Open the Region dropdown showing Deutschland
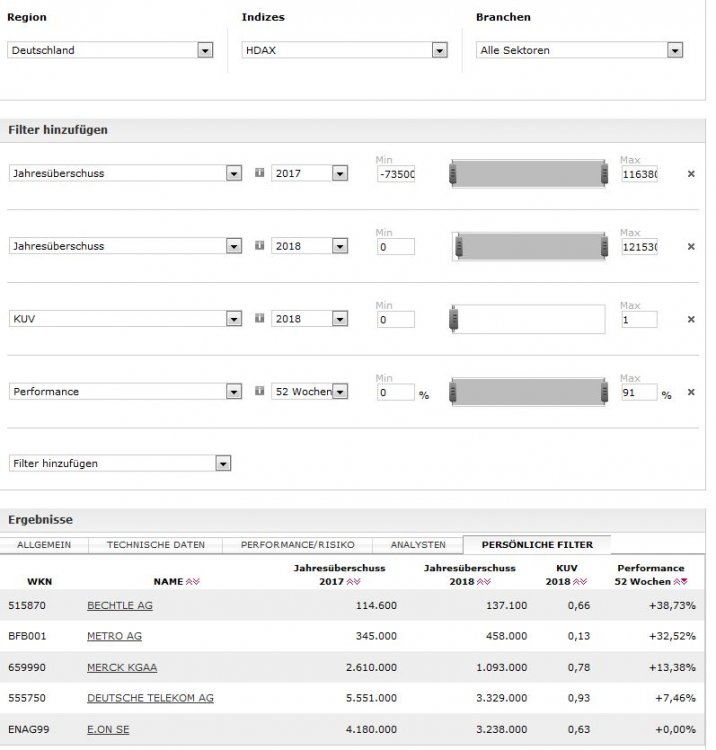Image resolution: width=716 pixels, height=750 pixels. coord(110,50)
